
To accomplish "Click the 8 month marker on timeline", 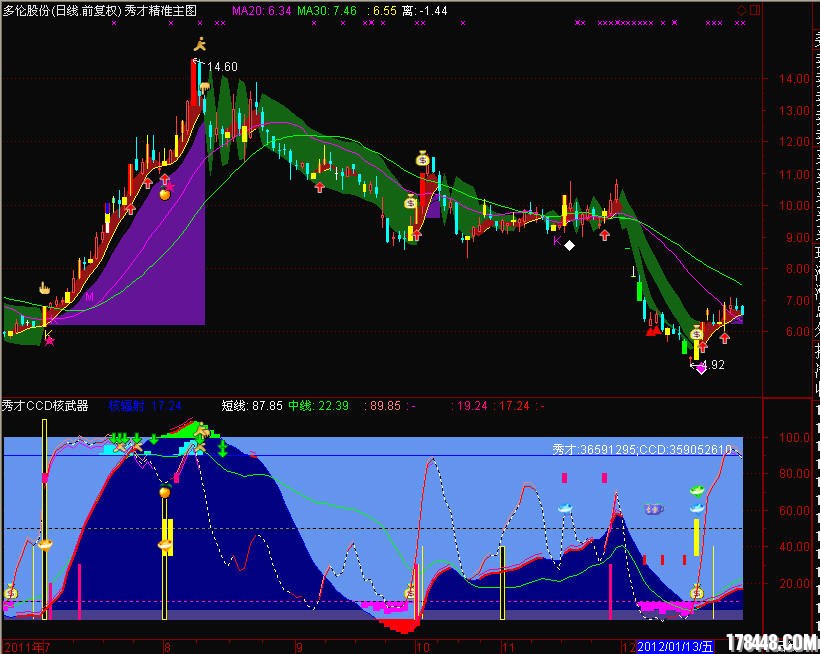I will [167, 647].
